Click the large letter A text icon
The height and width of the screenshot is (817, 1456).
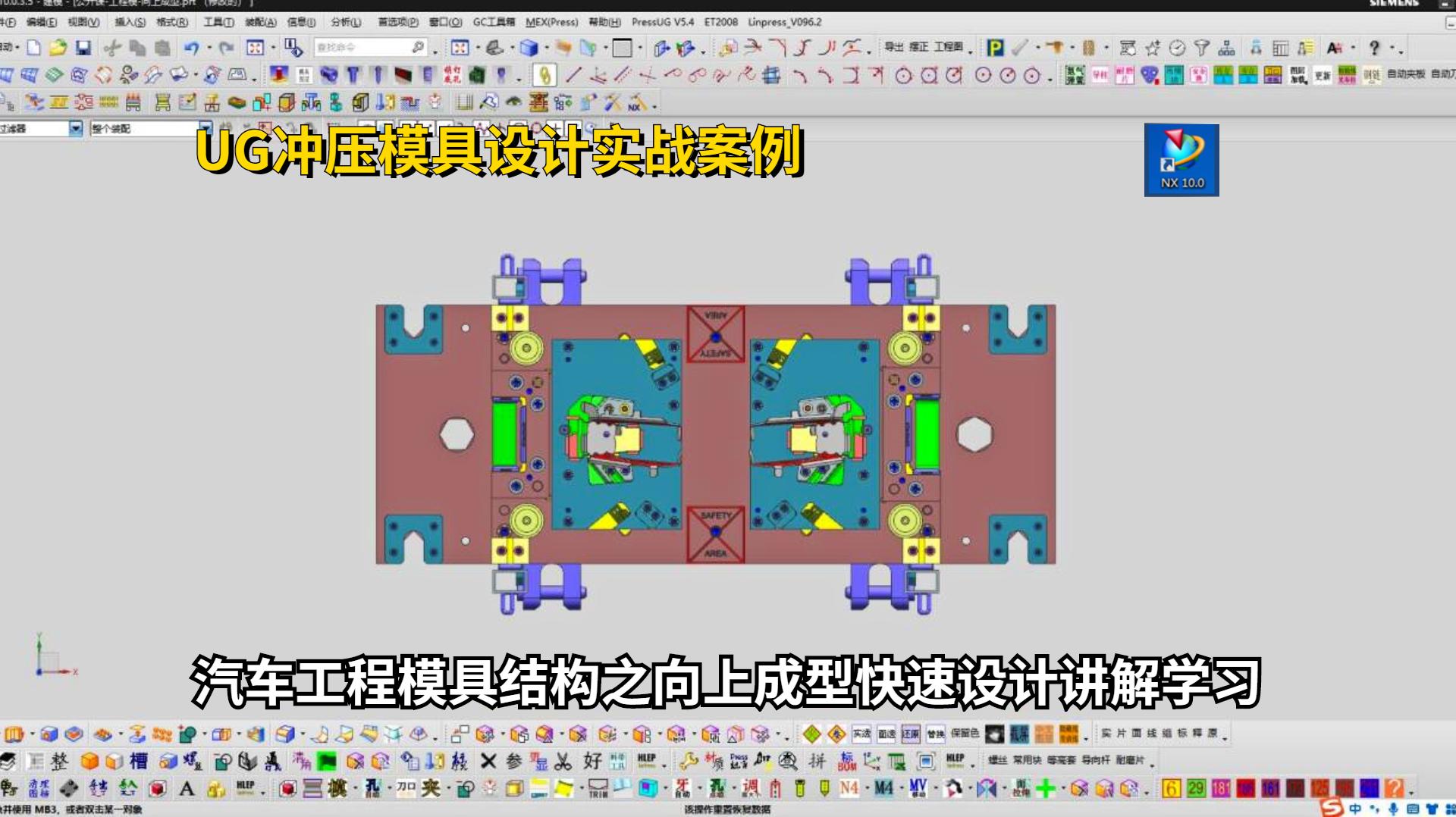(187, 789)
